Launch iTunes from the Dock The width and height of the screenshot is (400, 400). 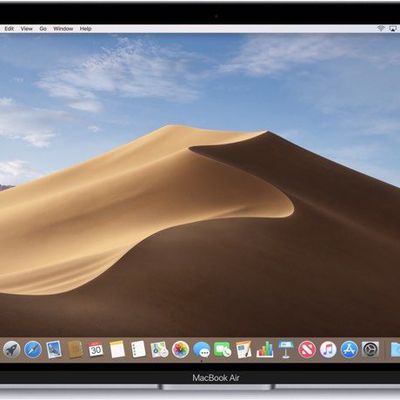point(328,350)
